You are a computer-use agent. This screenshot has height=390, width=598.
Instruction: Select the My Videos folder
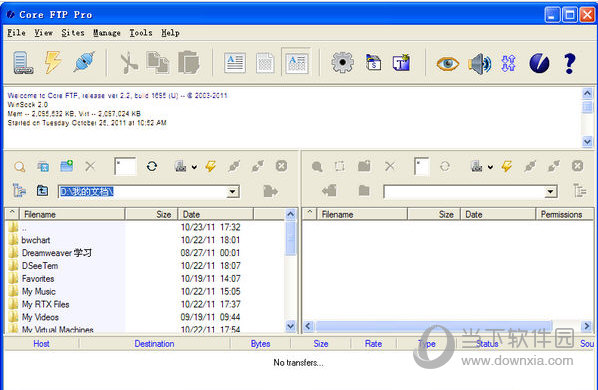[x=40, y=317]
